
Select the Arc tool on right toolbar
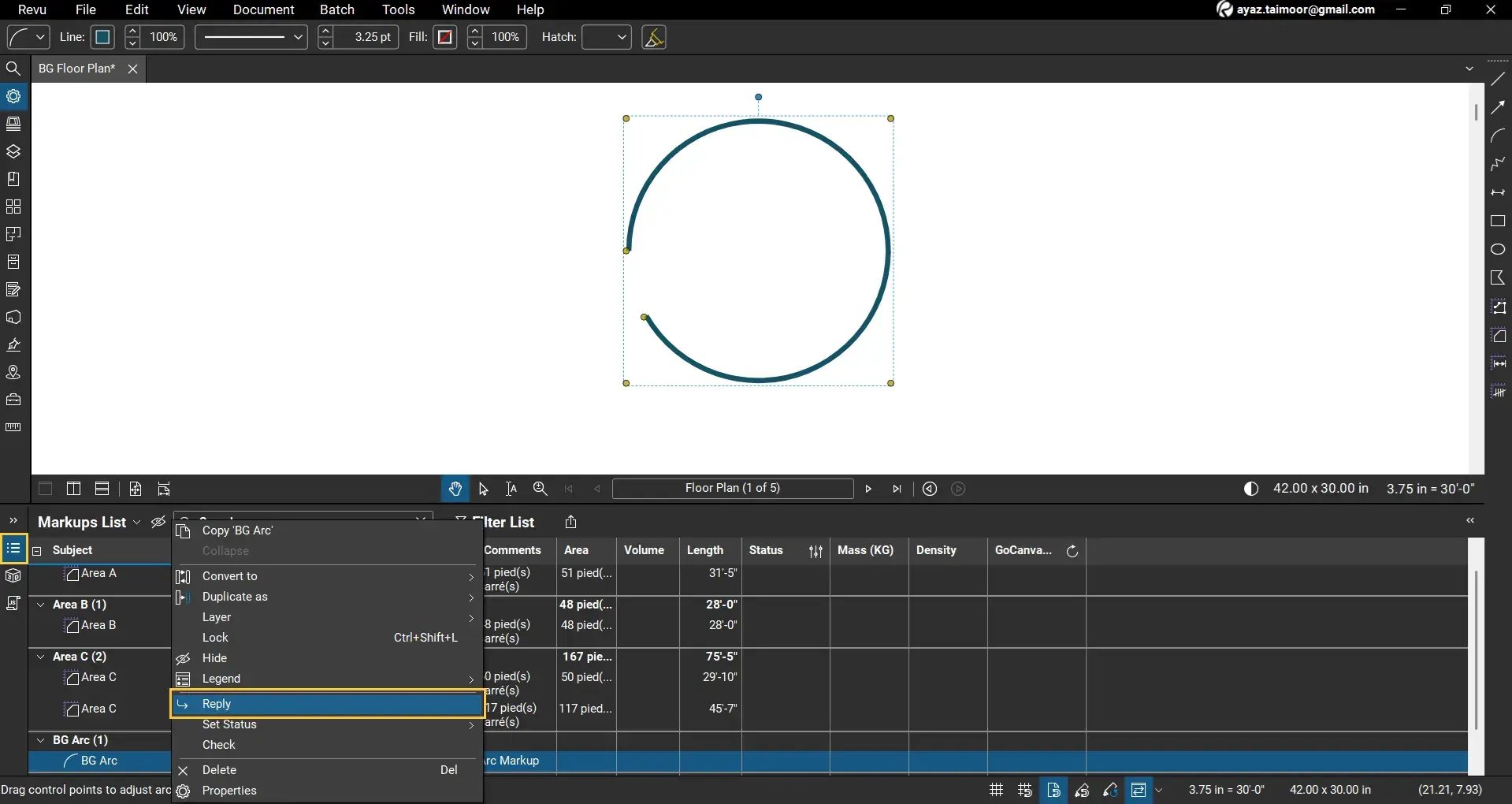coord(1499,136)
